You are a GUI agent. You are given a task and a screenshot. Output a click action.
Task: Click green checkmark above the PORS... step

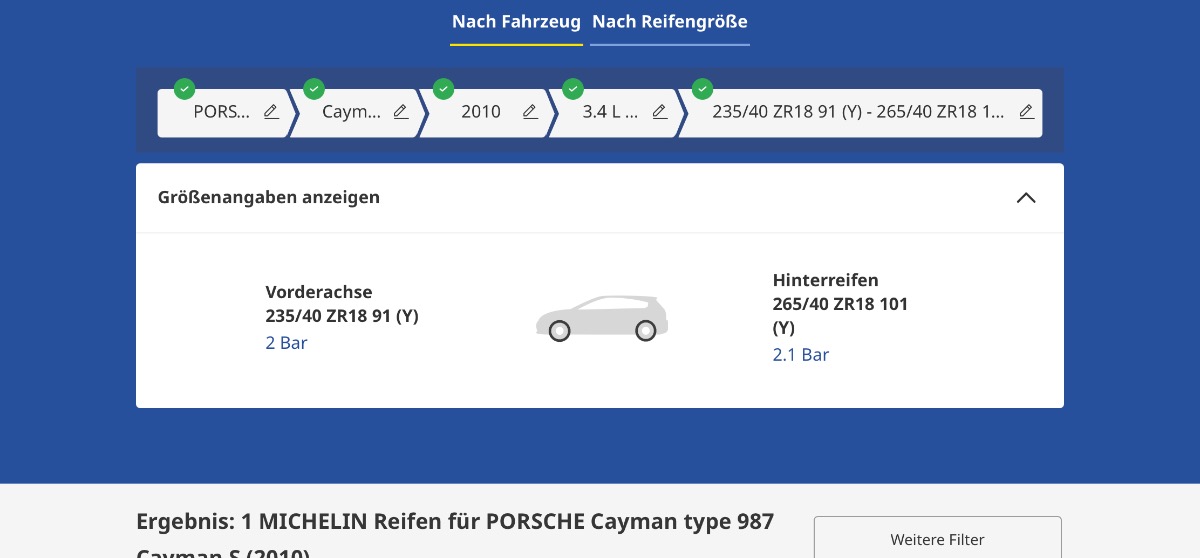tap(184, 89)
